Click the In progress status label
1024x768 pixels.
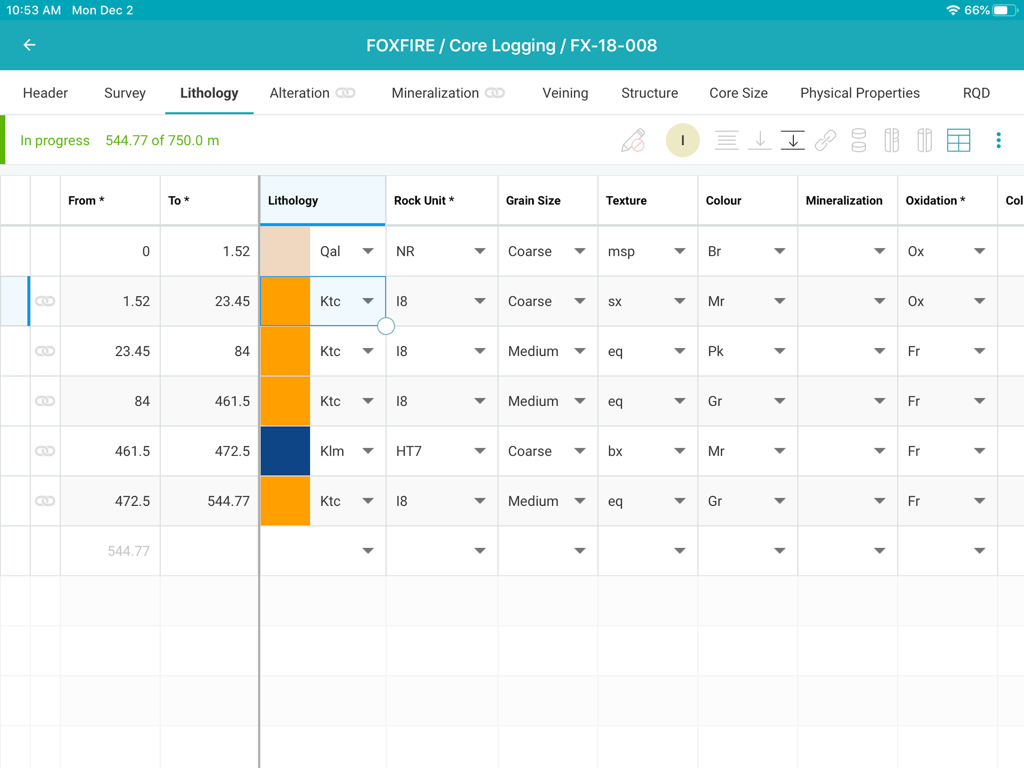click(55, 140)
